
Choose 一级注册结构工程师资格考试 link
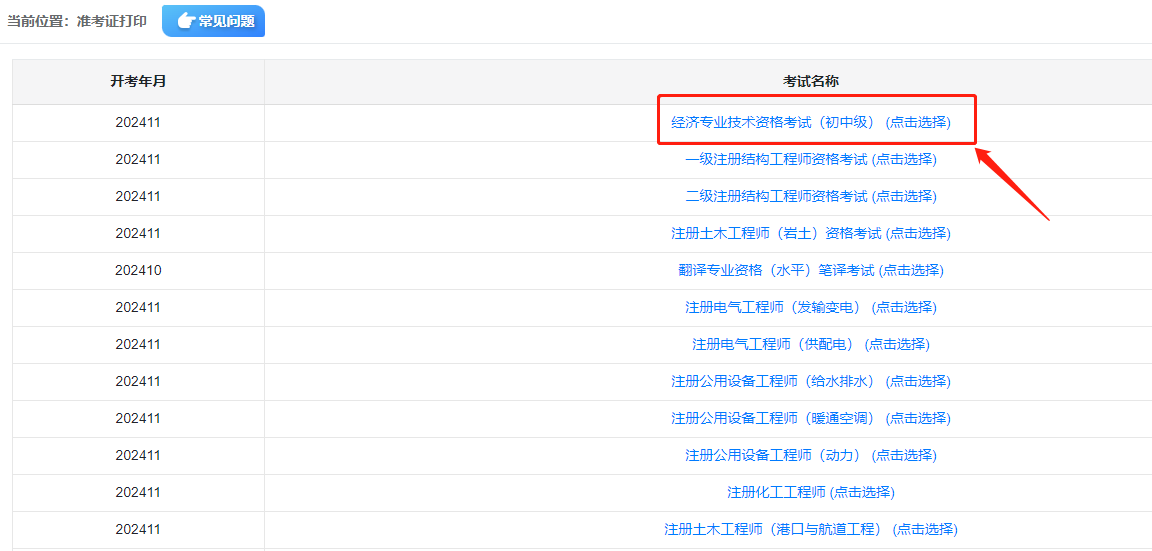pos(810,159)
